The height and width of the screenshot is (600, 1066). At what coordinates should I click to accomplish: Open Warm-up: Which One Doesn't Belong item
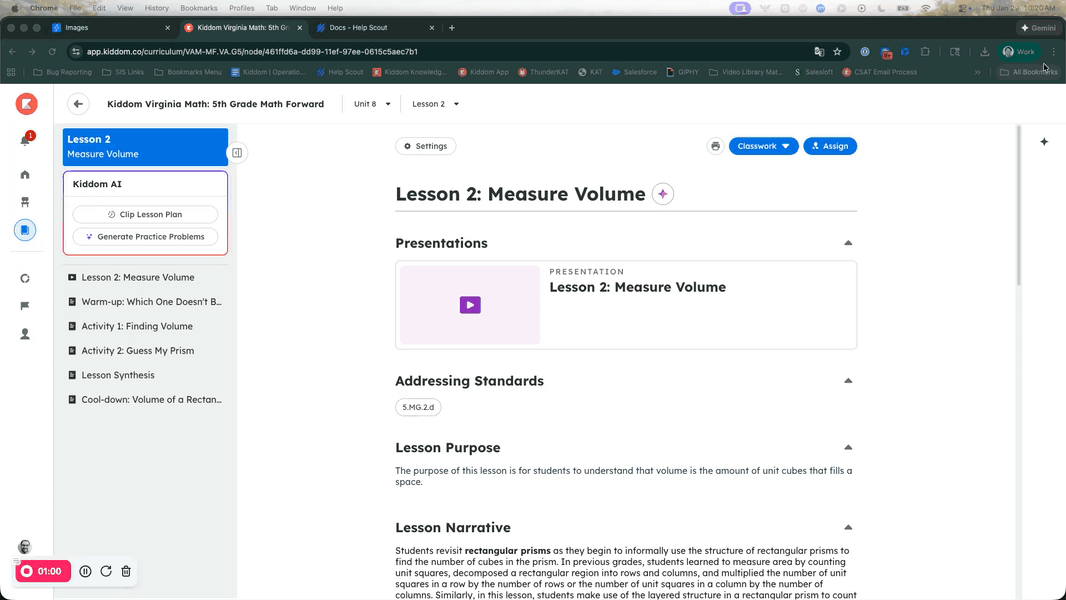(x=145, y=302)
